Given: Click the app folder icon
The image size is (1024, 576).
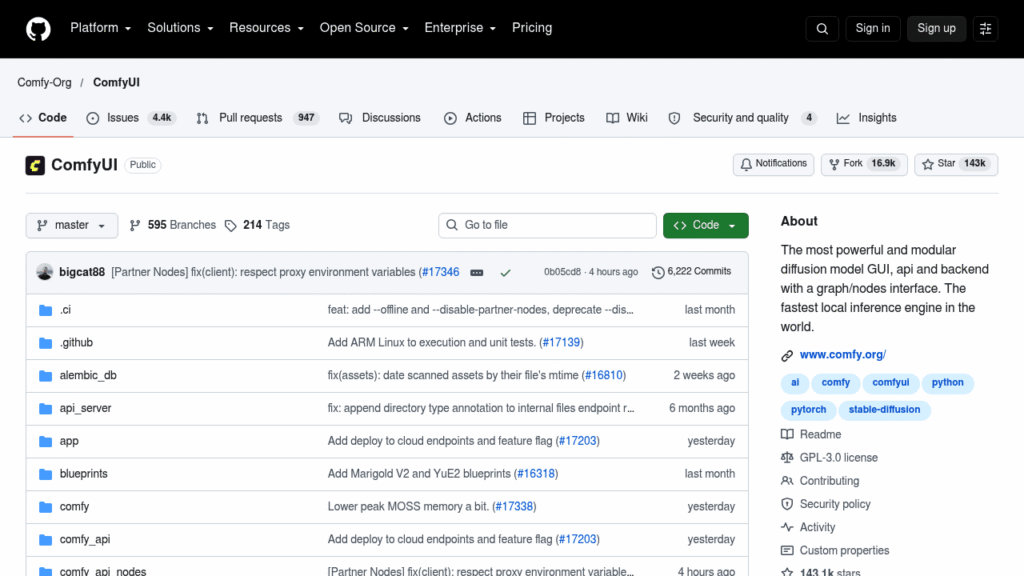Looking at the screenshot, I should click(x=45, y=441).
